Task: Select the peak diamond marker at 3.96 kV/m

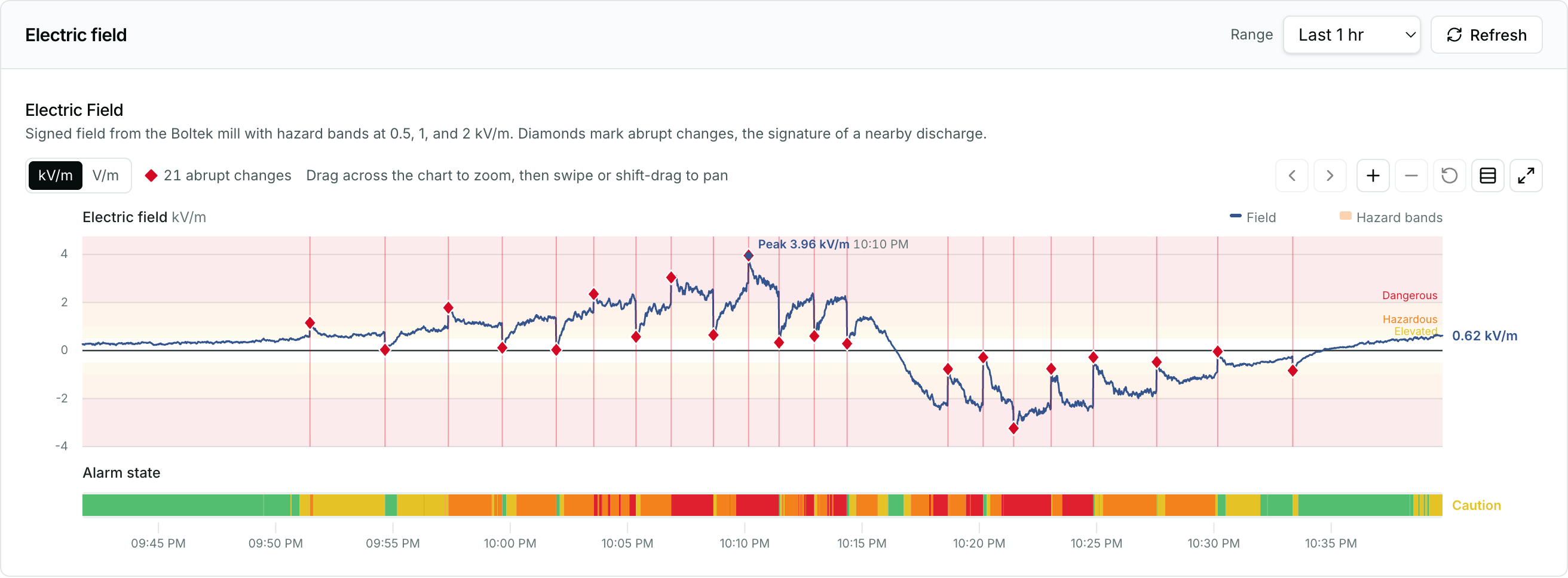Action: (749, 256)
